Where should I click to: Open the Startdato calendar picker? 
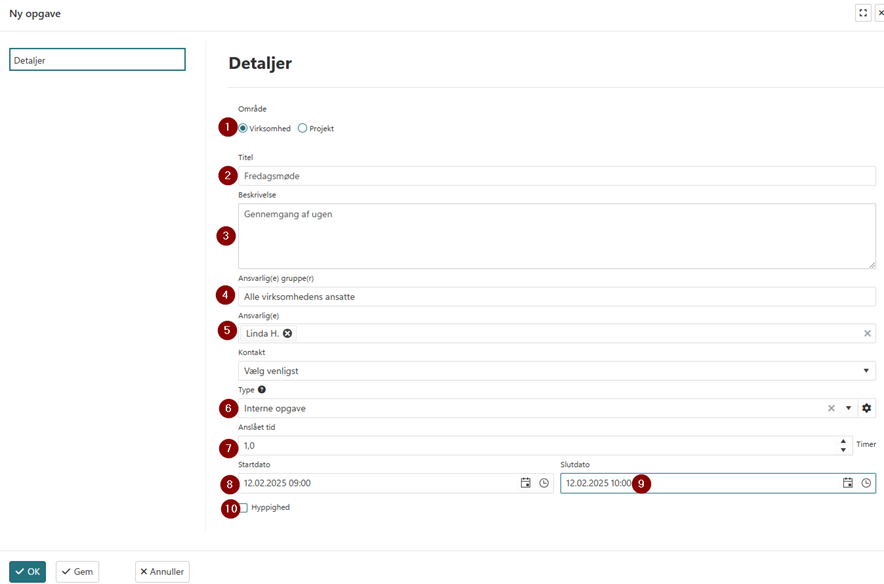click(526, 483)
